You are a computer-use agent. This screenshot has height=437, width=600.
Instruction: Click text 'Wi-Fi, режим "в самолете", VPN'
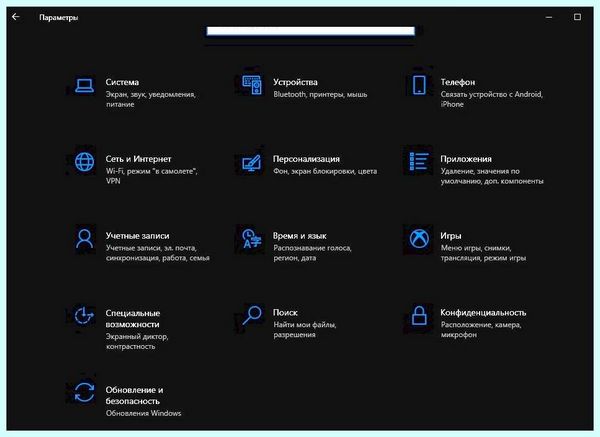tap(152, 176)
